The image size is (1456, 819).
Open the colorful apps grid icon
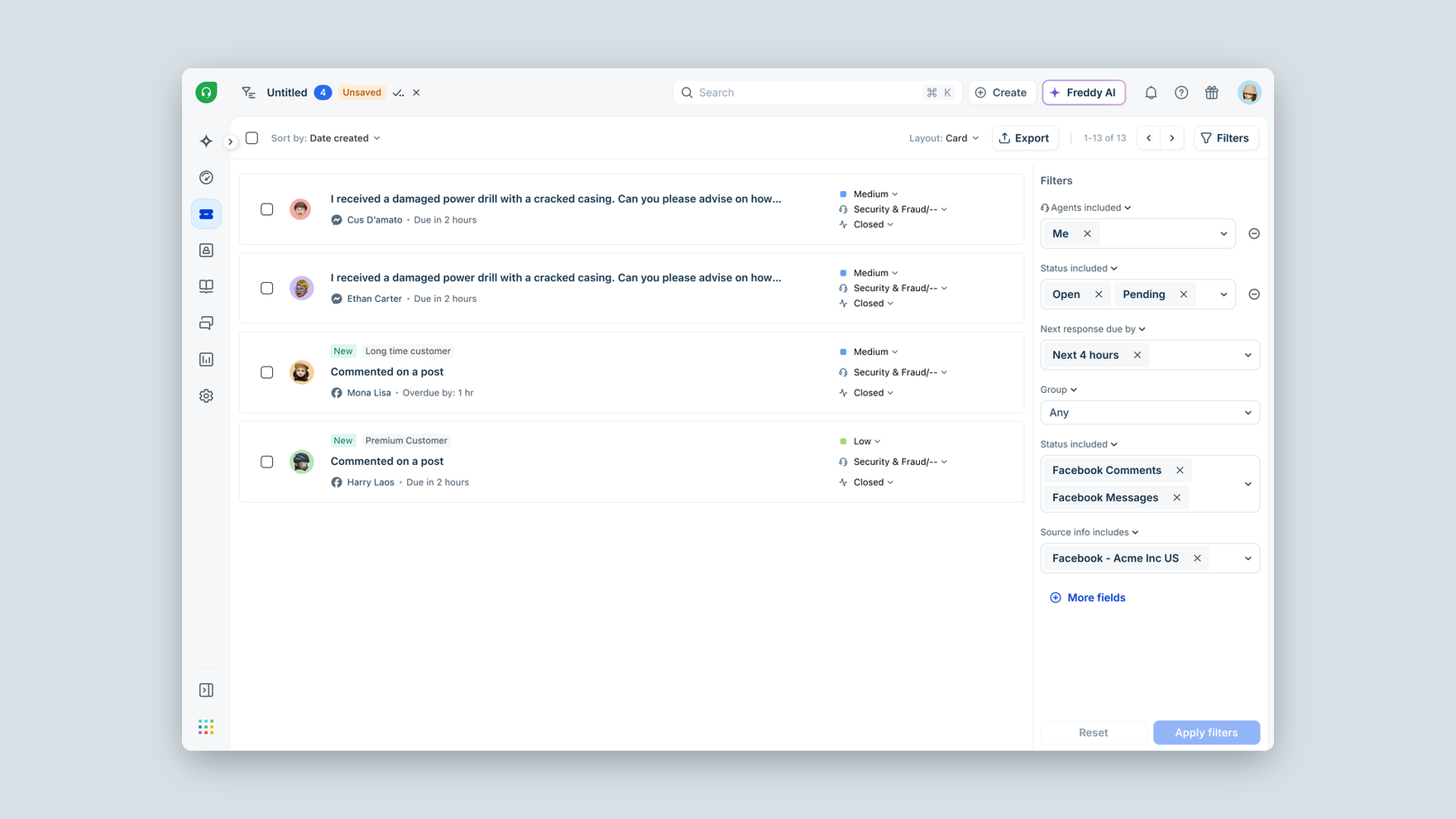pyautogui.click(x=206, y=727)
